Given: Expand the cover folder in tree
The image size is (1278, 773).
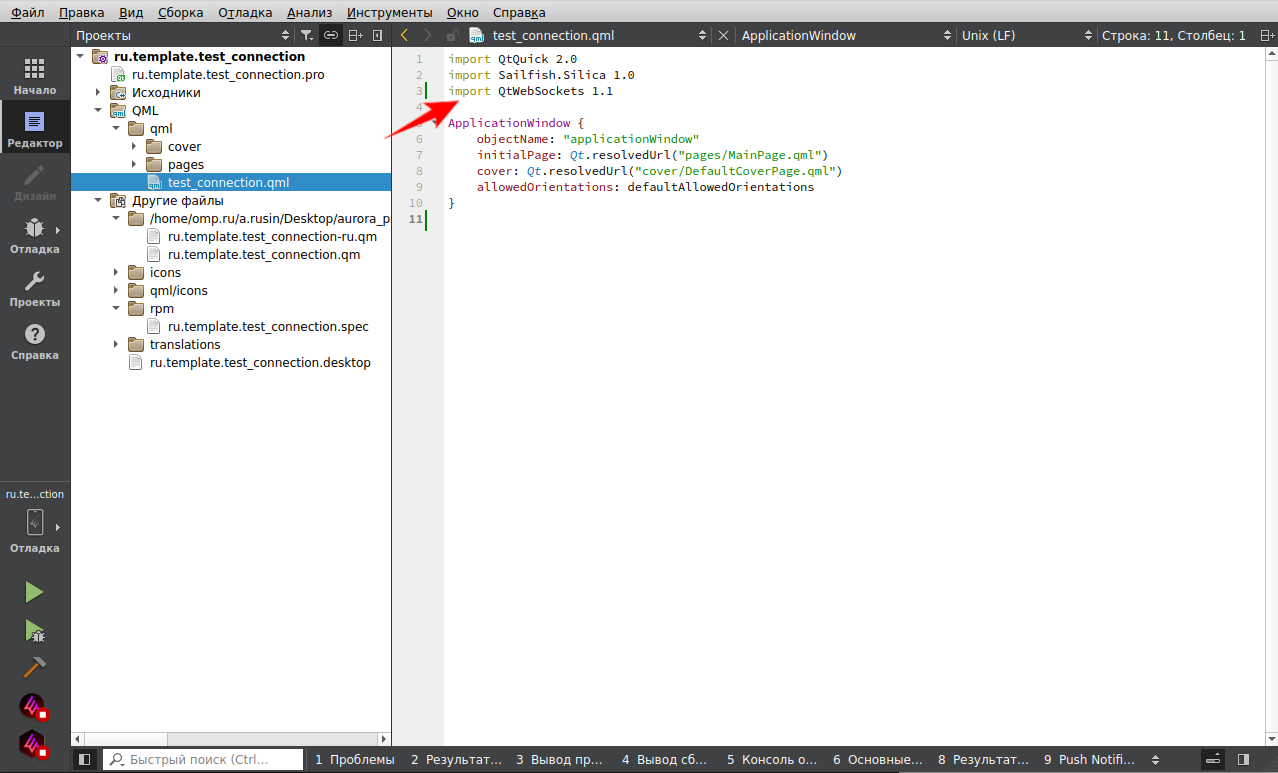Looking at the screenshot, I should [x=134, y=147].
